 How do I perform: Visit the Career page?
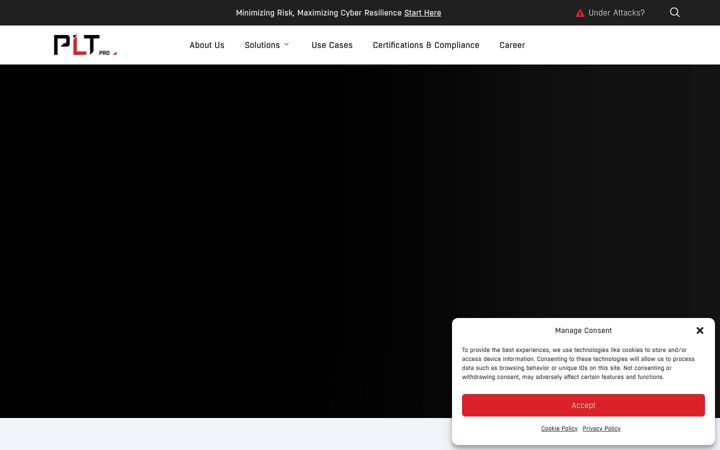512,45
